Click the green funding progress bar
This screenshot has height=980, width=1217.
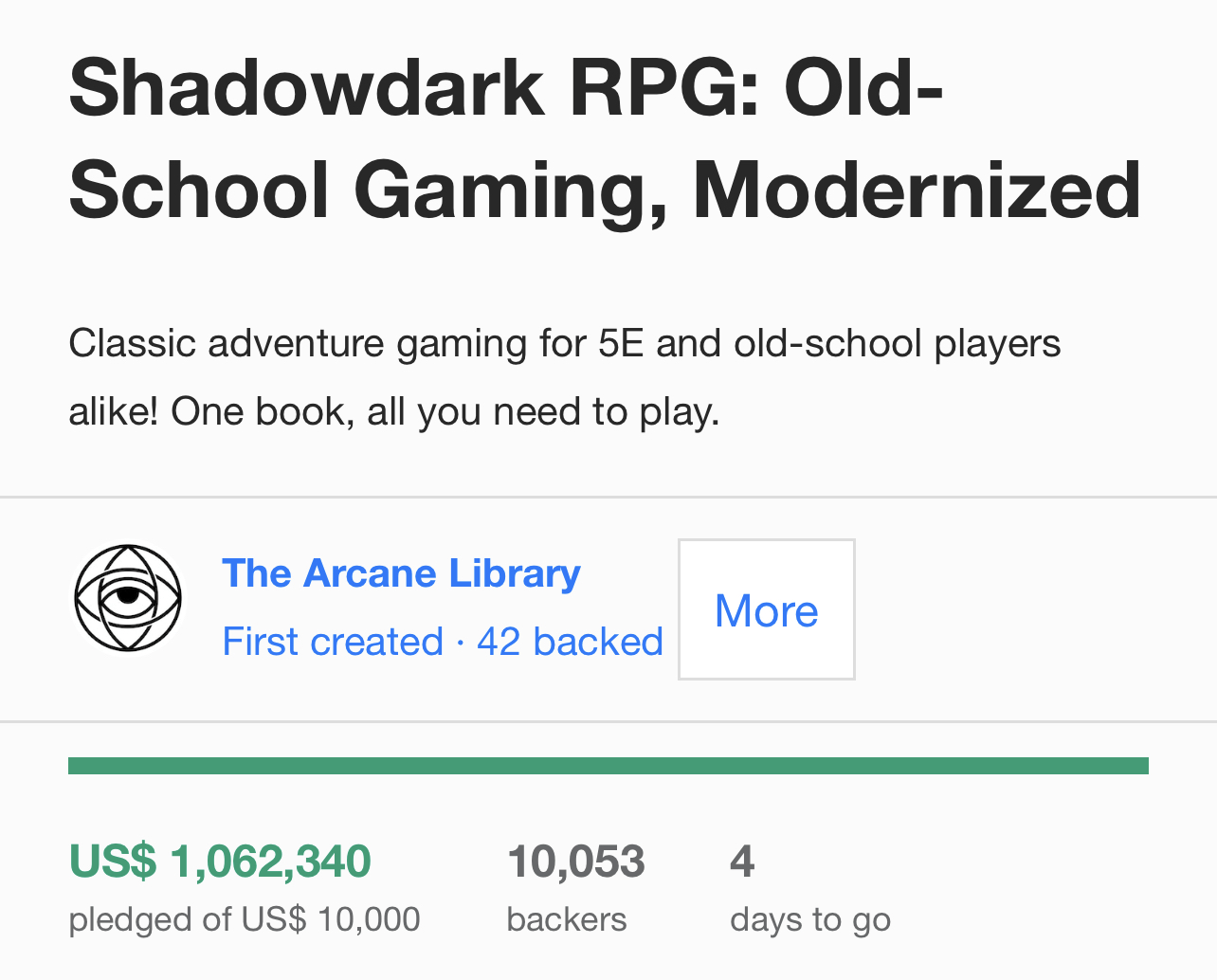pos(608,766)
